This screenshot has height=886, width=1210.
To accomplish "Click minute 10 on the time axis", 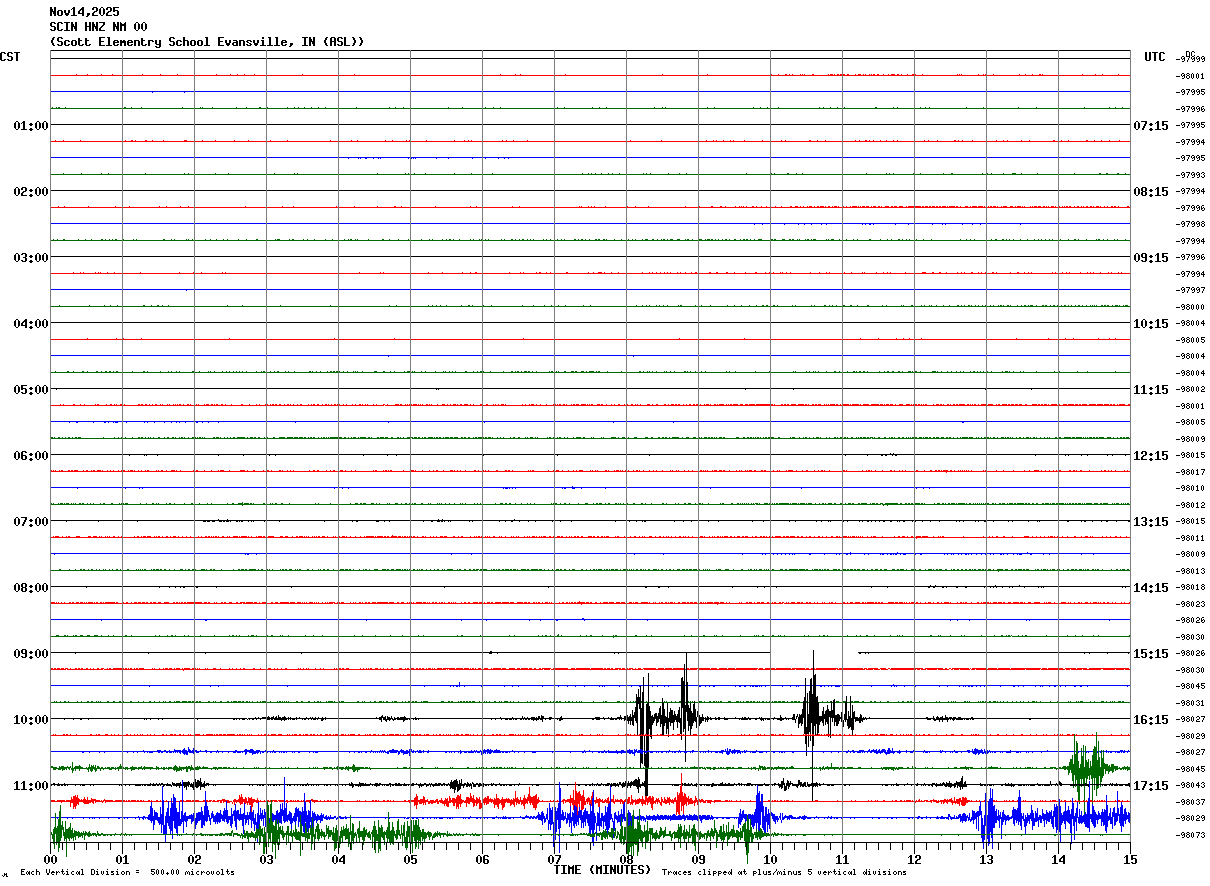I will click(x=771, y=859).
